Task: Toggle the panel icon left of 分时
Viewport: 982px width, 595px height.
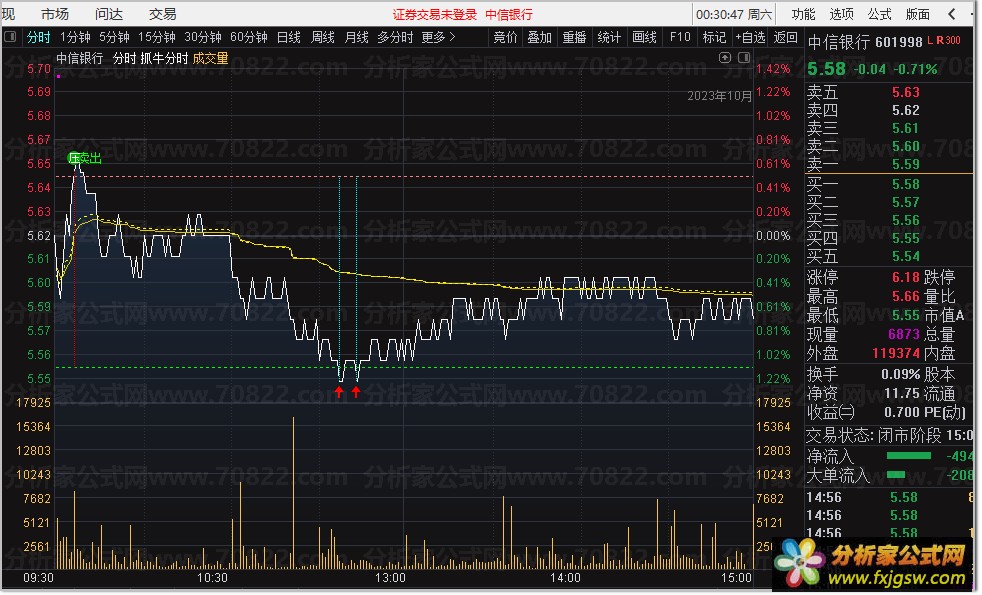Action: (x=10, y=37)
